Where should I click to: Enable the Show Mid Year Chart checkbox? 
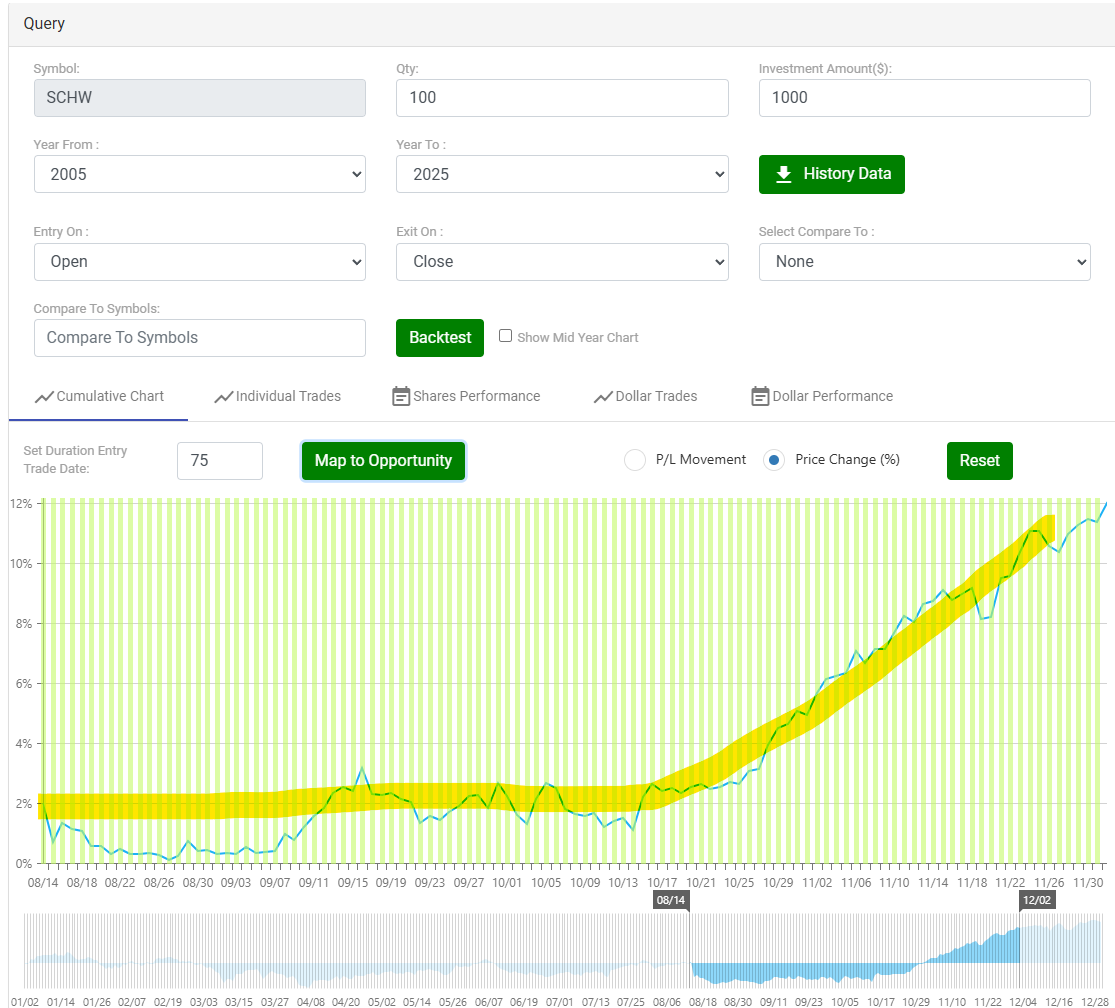click(x=506, y=336)
